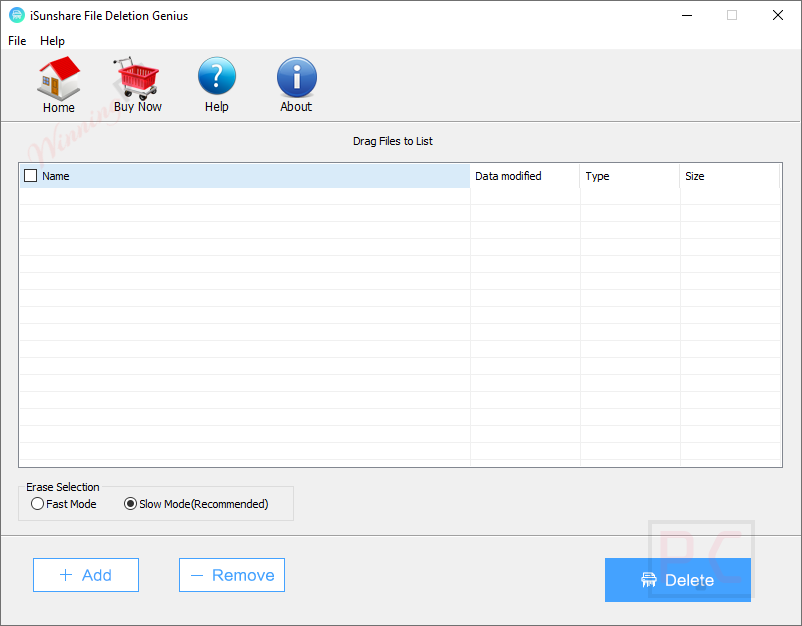Image resolution: width=802 pixels, height=626 pixels.
Task: Click the Size column header
Action: coord(730,176)
